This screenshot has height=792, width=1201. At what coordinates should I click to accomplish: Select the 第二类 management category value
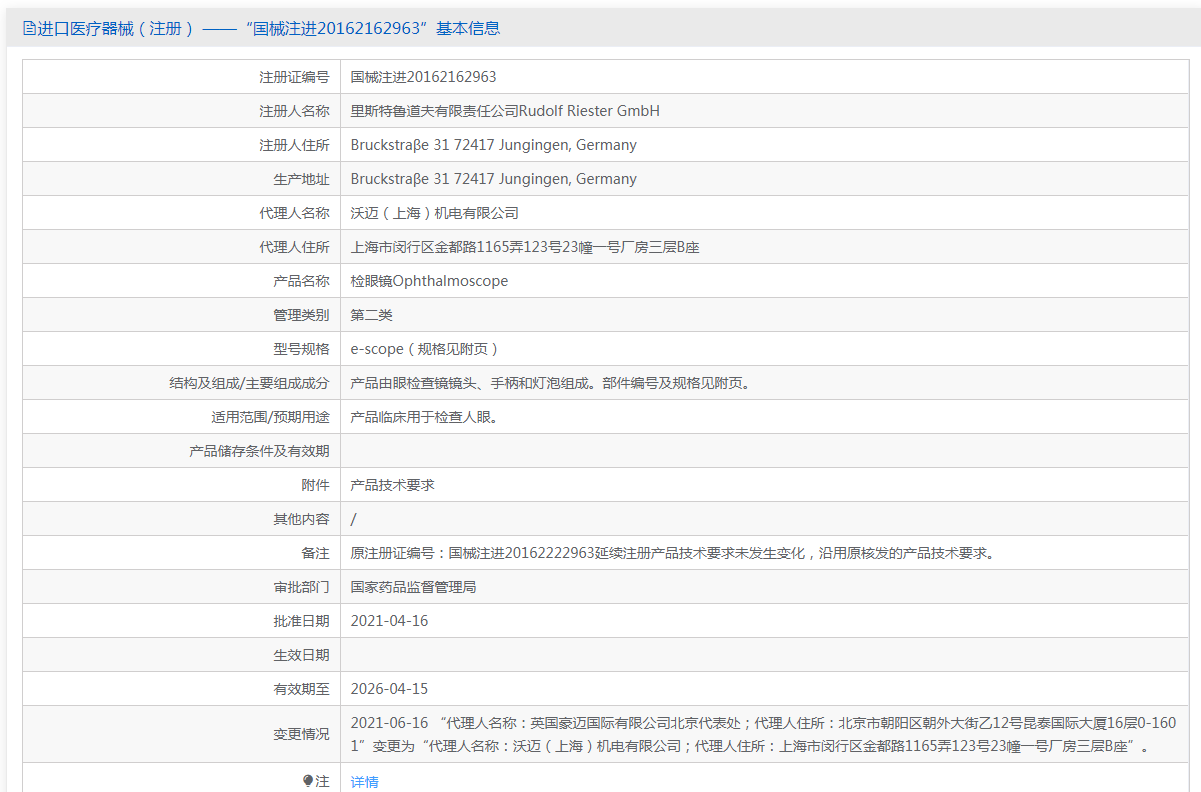click(371, 315)
